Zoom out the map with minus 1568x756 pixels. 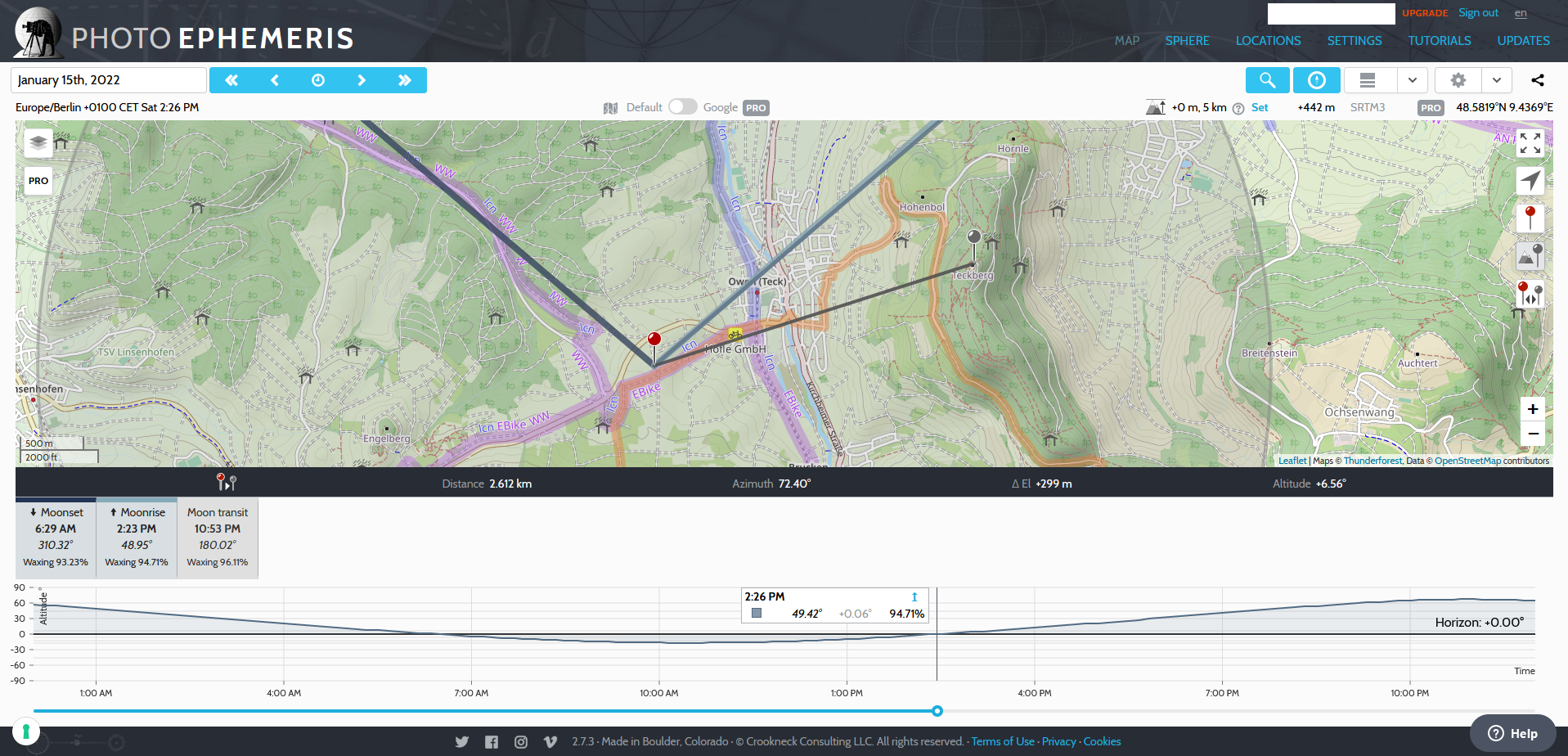coord(1533,434)
